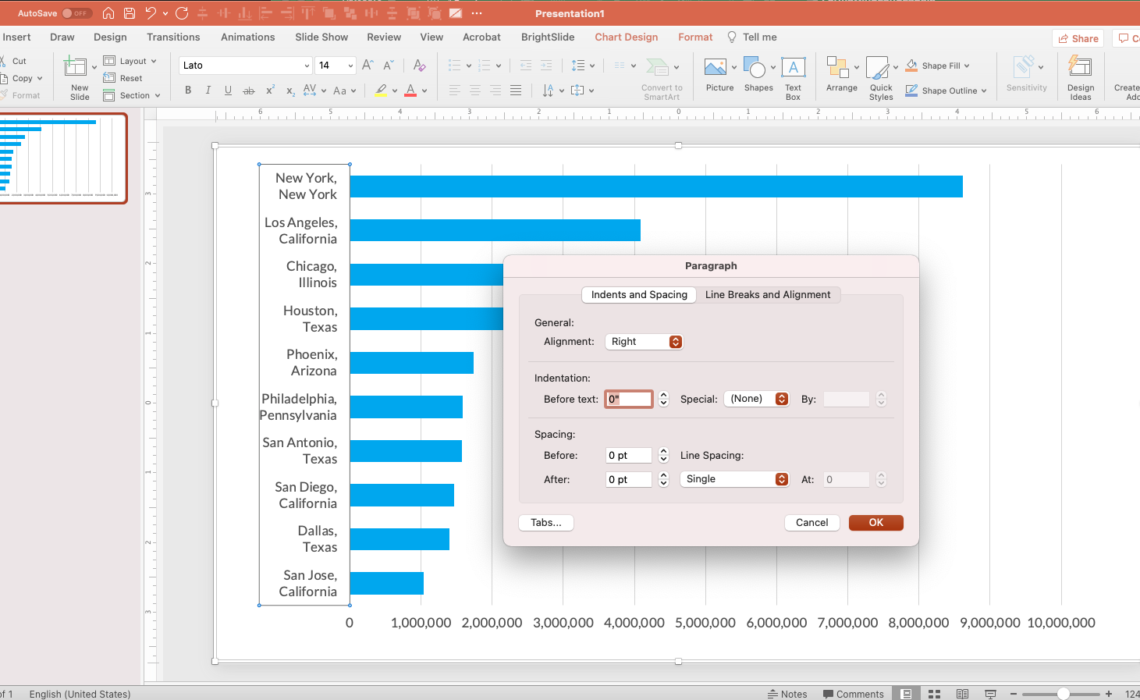Click the save icon in title bar
This screenshot has height=700, width=1140.
coord(129,13)
